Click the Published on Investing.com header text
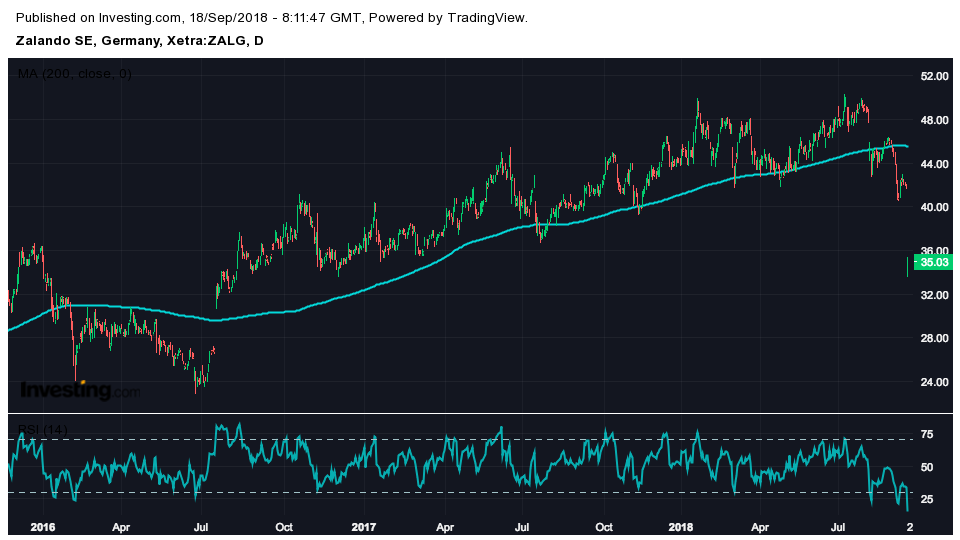Screen dimensions: 960x540 271,18
